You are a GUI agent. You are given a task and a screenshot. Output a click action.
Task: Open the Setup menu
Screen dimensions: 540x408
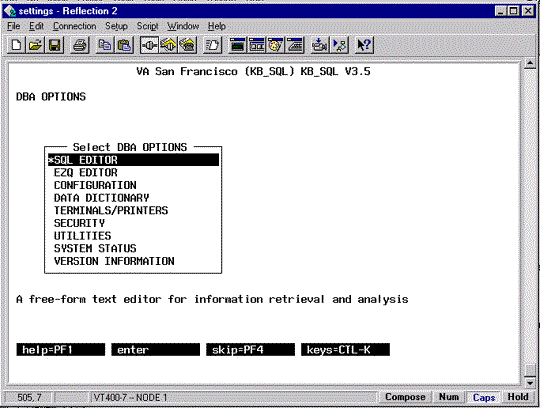(x=116, y=26)
